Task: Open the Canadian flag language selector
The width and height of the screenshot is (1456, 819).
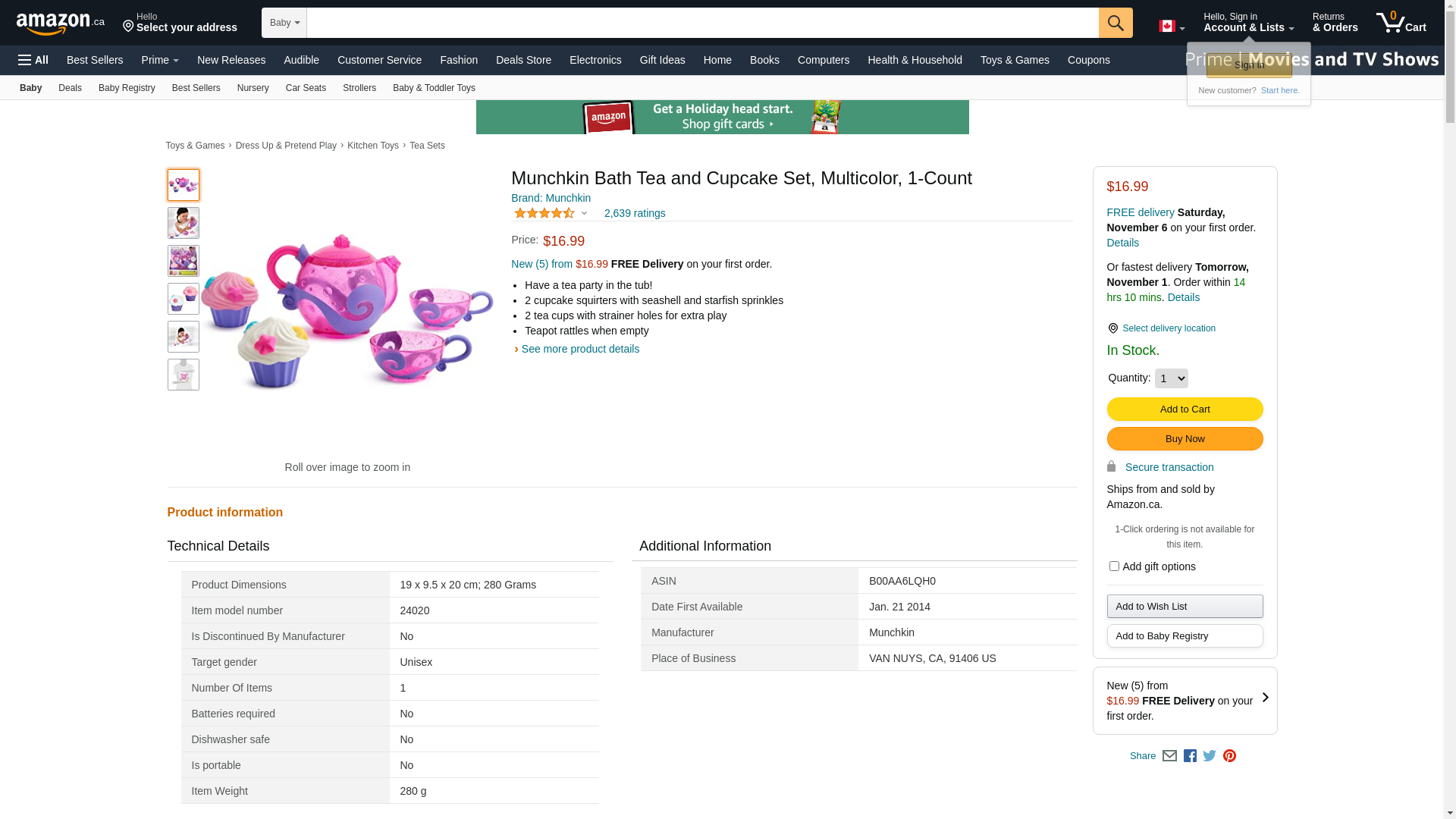Action: coord(1171,27)
